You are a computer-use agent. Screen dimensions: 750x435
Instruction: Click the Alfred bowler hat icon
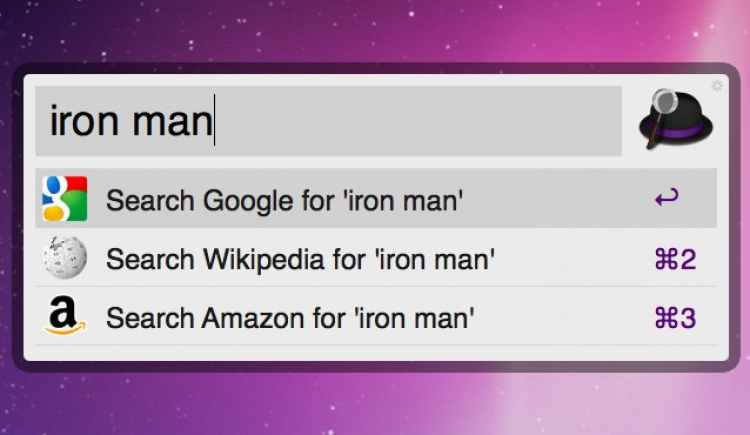674,120
